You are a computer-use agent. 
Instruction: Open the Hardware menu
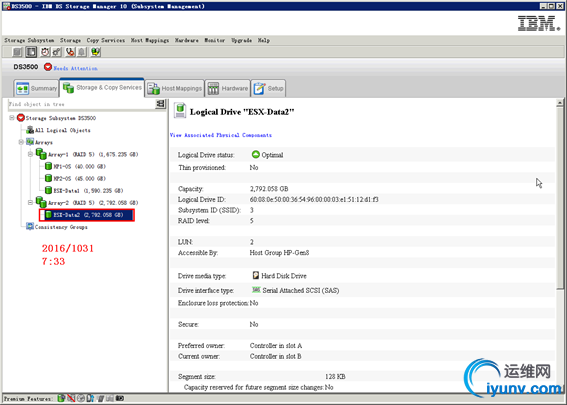pos(187,40)
